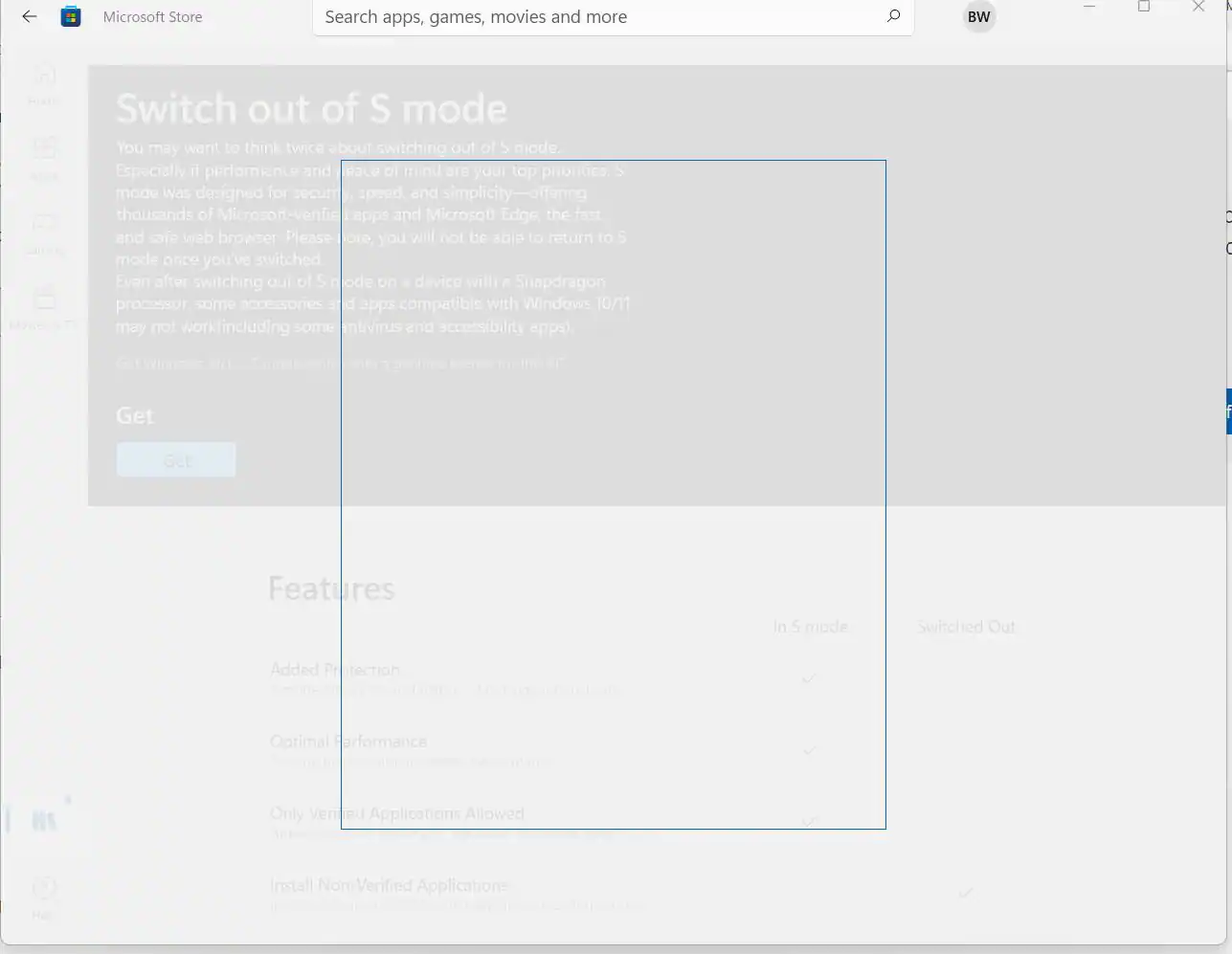Click the magnifier search icon
This screenshot has width=1232, height=954.
893,16
